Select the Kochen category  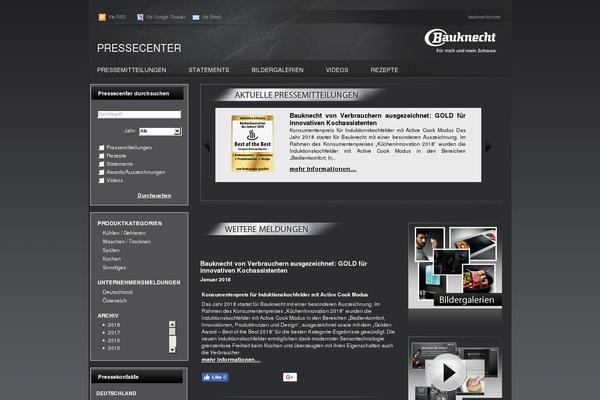click(111, 259)
